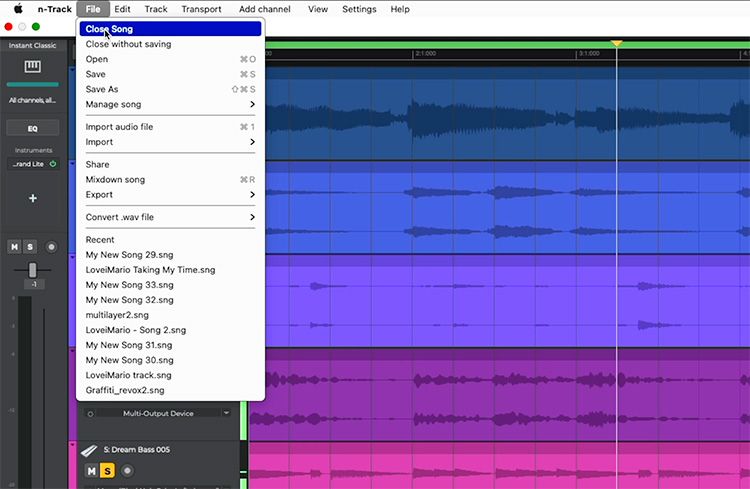Open recent file multilayer2.sng
Viewport: 750px width, 489px height.
click(x=170, y=315)
